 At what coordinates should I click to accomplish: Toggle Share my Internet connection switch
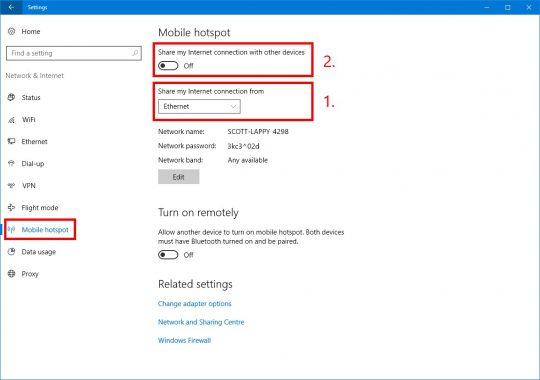click(168, 65)
